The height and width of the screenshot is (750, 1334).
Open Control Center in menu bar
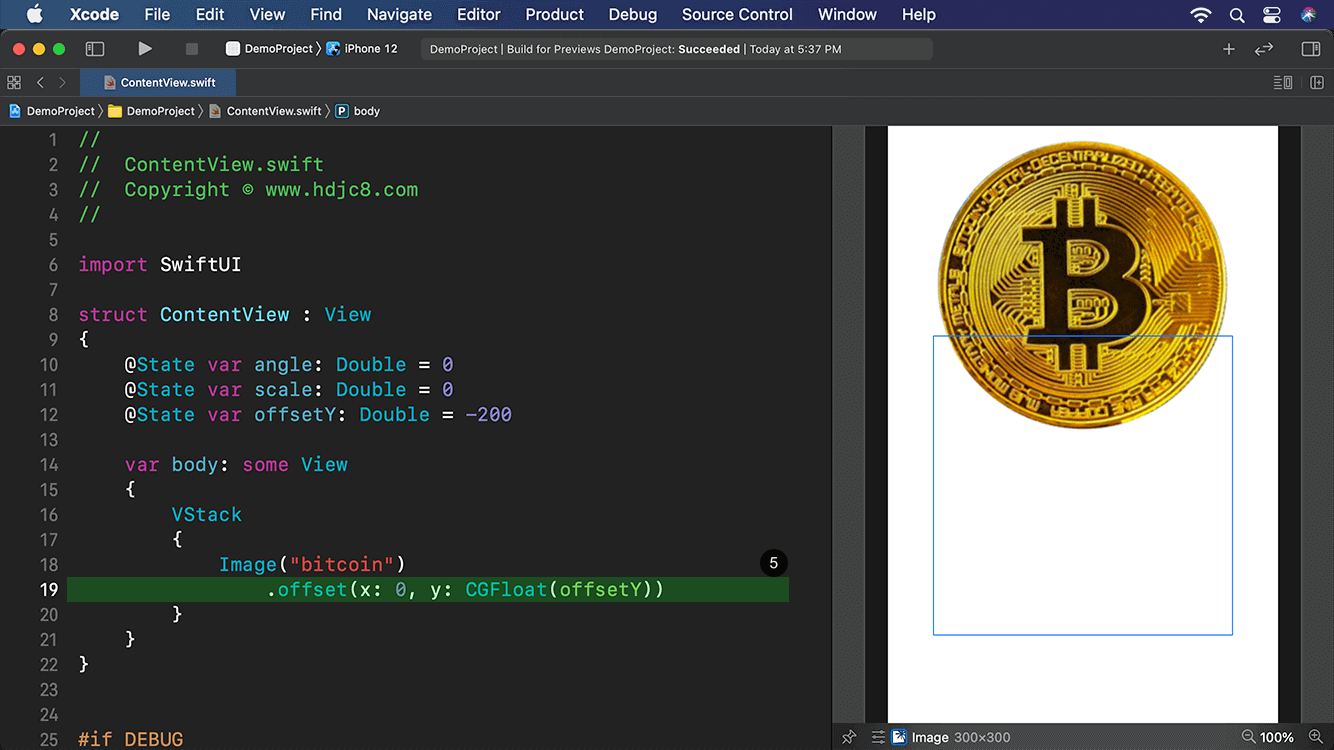coord(1272,14)
